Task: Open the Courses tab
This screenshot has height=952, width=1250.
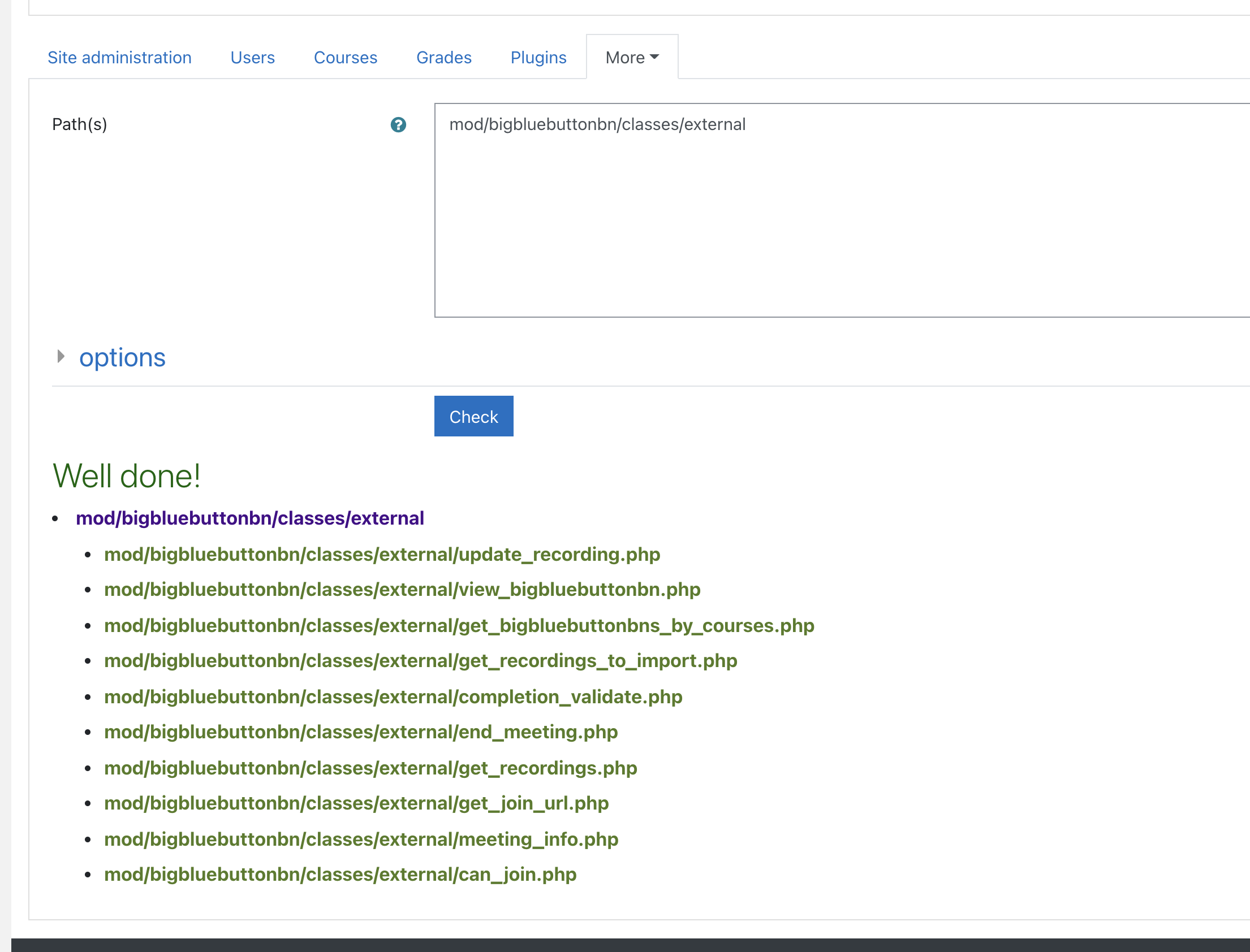Action: [345, 57]
